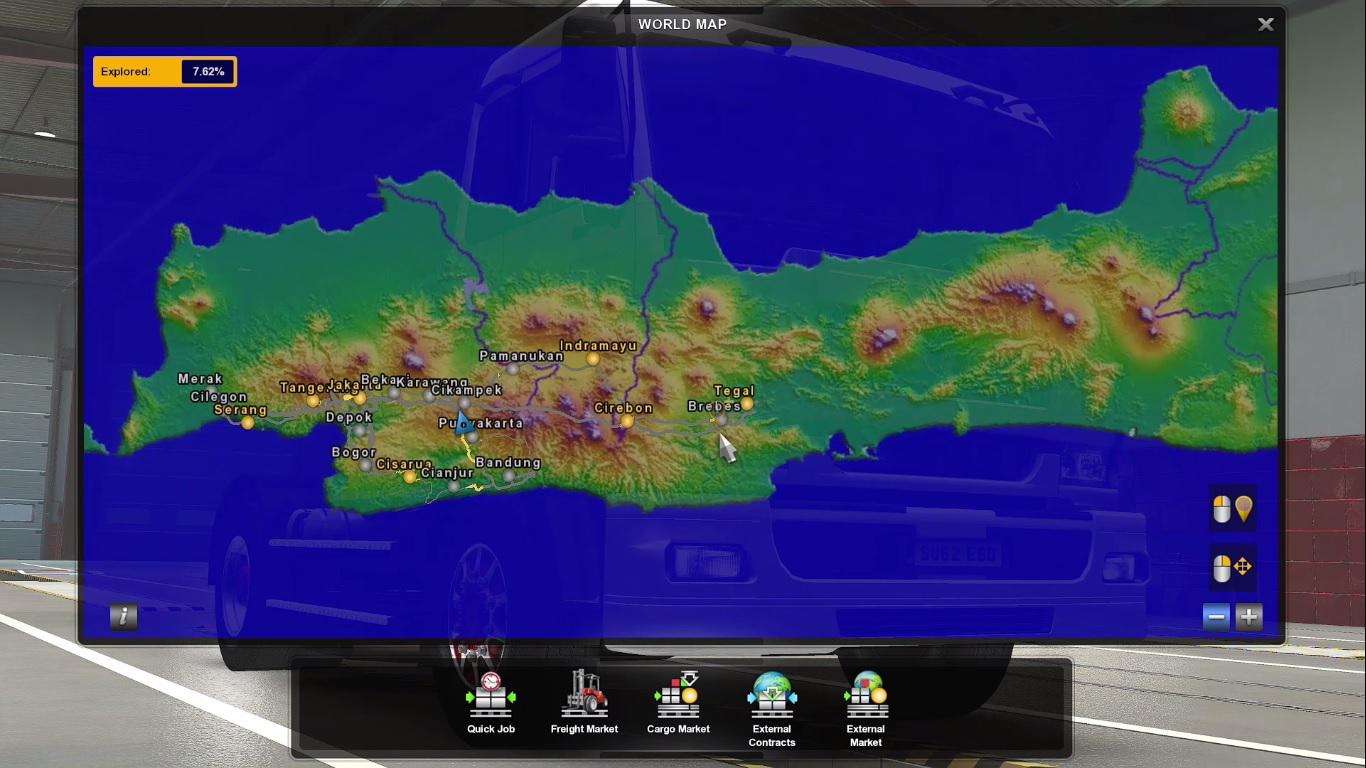Click the Explored percentage indicator
Viewport: 1366px width, 768px height.
165,72
